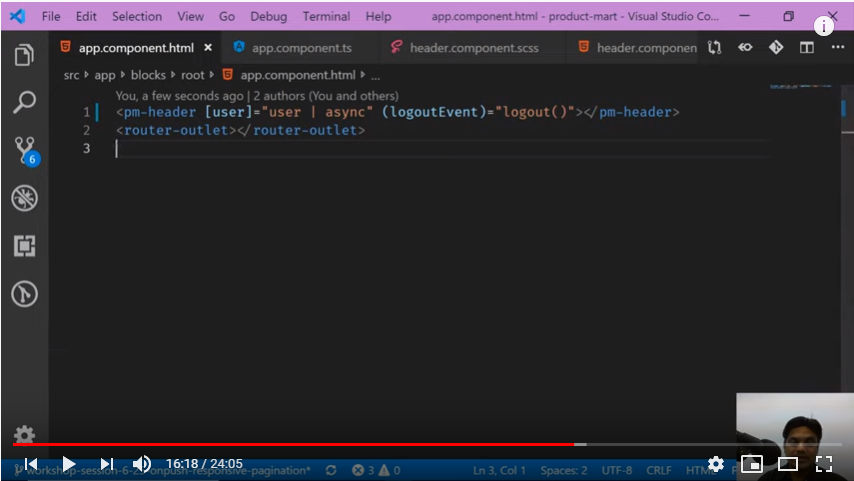Open the Explorer panel in activity bar
Viewport: 854px width, 481px height.
pos(24,55)
